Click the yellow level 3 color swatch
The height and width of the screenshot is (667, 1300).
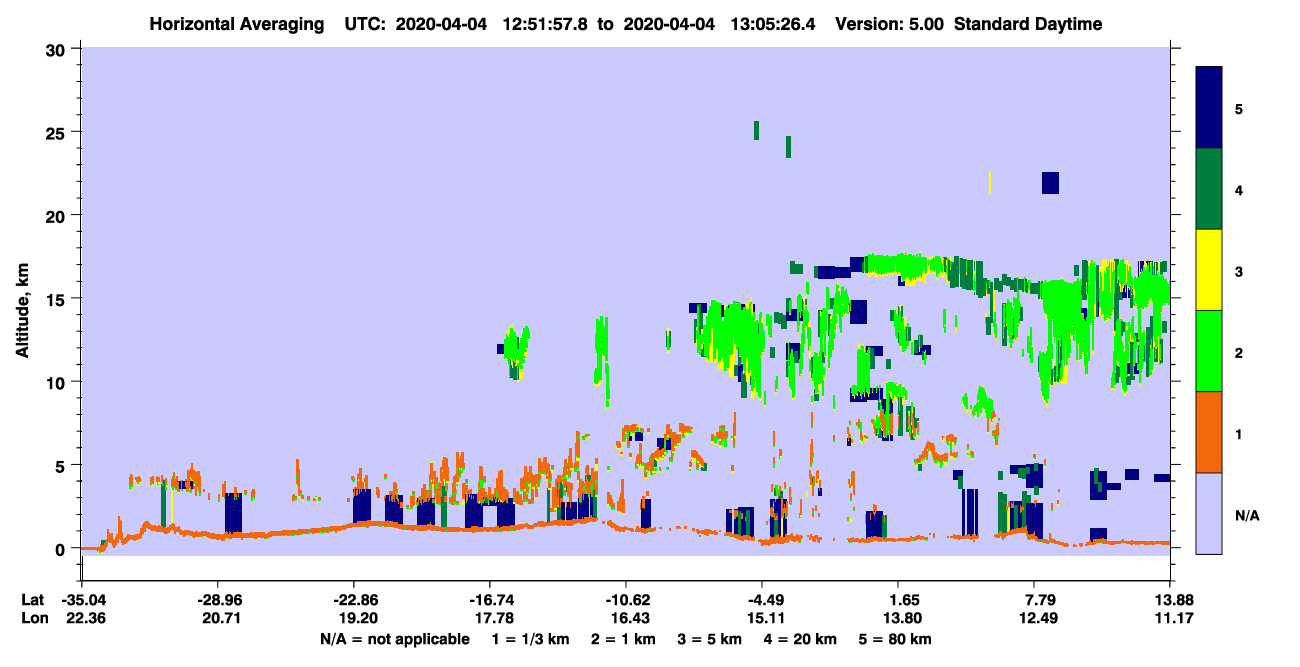click(1209, 270)
